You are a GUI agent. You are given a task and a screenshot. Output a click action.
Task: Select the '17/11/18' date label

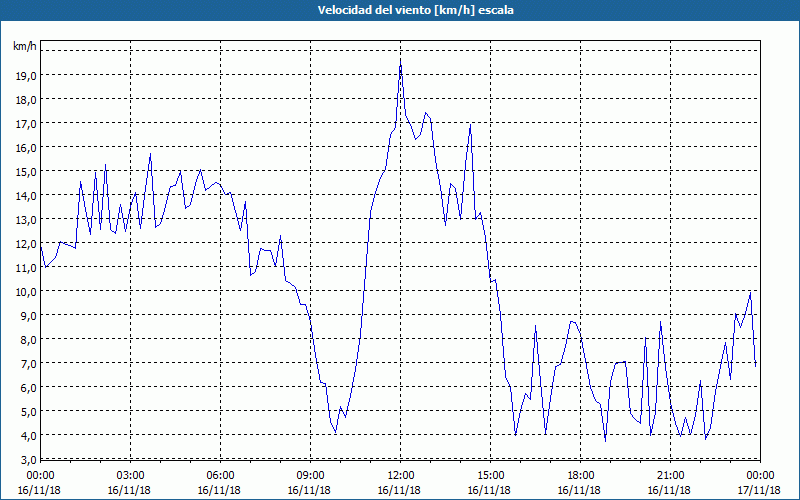pyautogui.click(x=759, y=490)
